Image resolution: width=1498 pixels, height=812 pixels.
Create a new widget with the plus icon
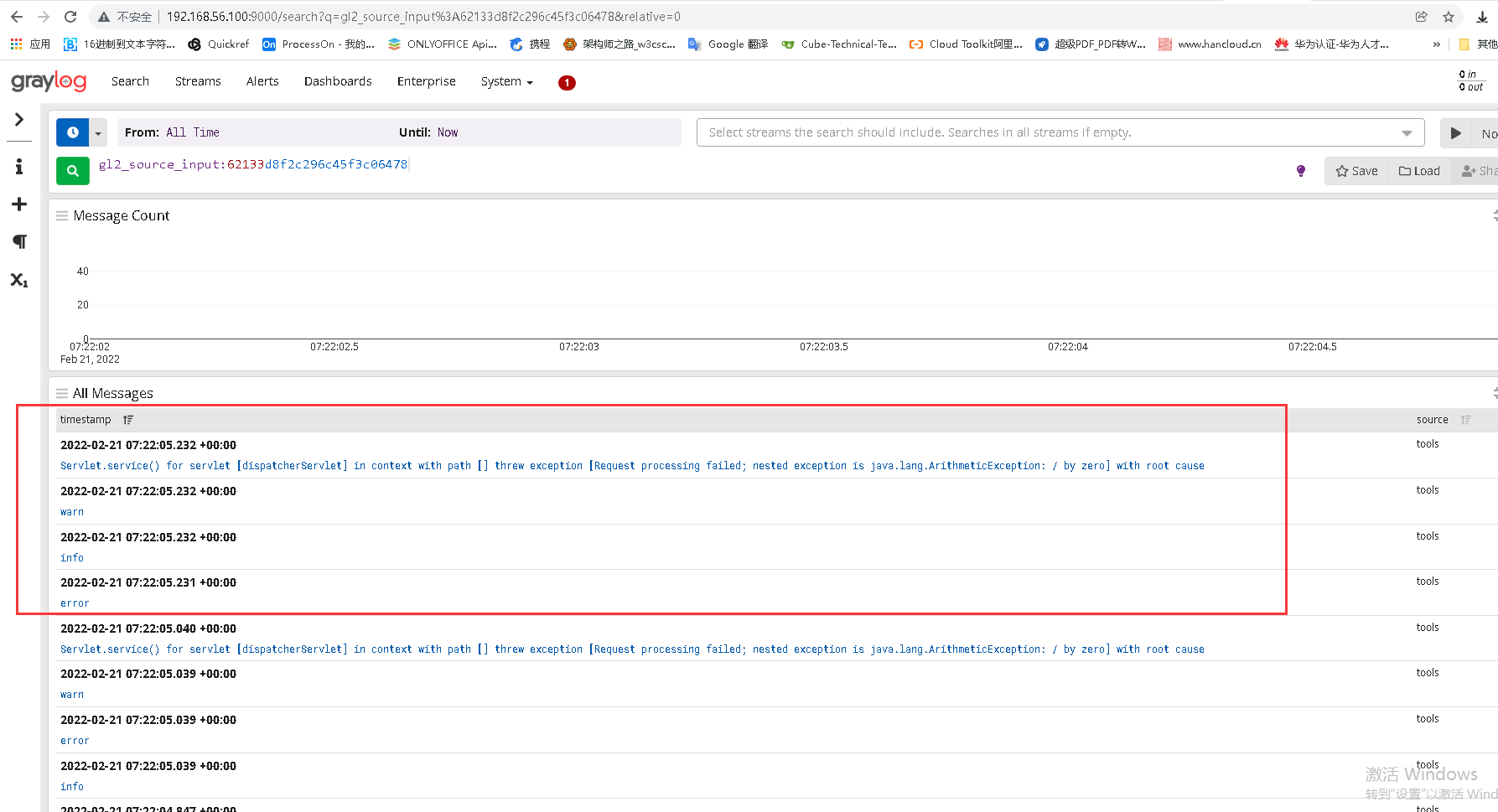point(18,204)
